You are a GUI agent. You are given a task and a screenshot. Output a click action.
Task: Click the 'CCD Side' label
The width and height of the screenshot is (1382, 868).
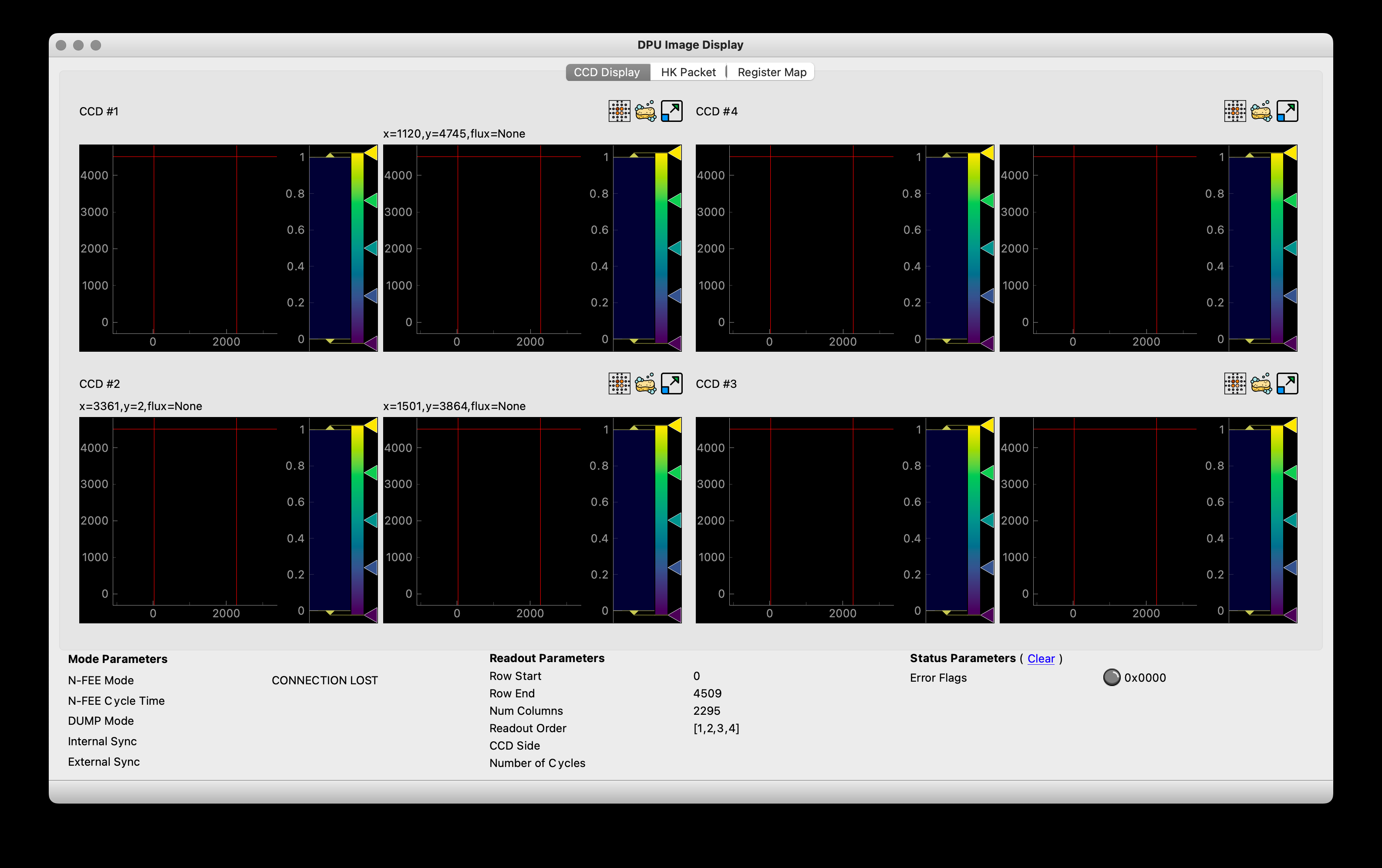(515, 746)
